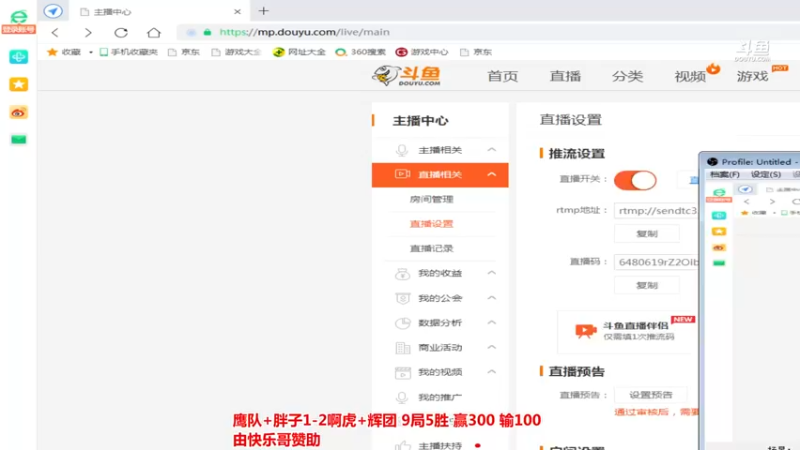Open the first 京东 bookmark
Image resolution: width=800 pixels, height=450 pixels.
click(184, 52)
